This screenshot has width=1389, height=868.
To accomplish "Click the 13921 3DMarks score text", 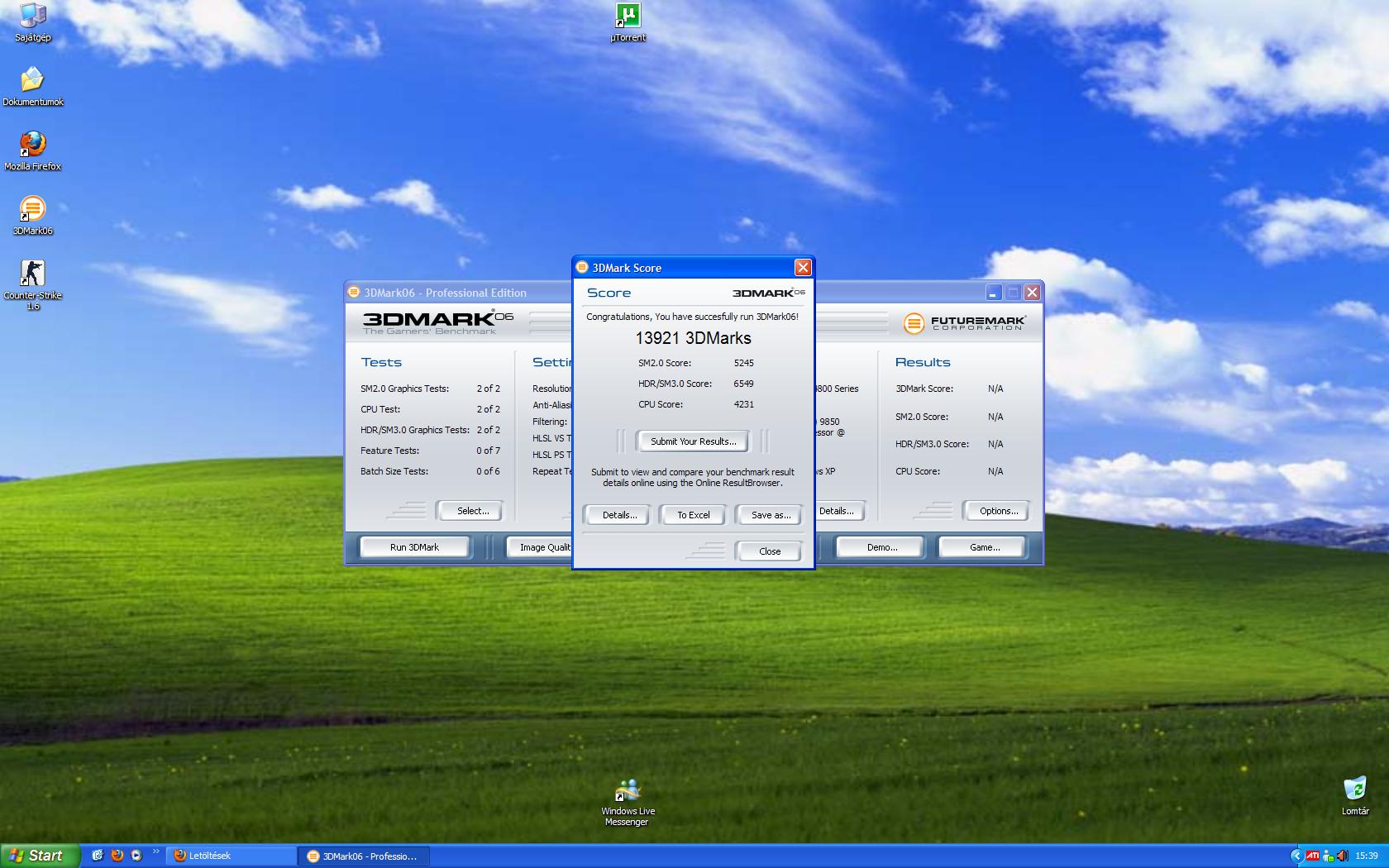I will tap(693, 338).
